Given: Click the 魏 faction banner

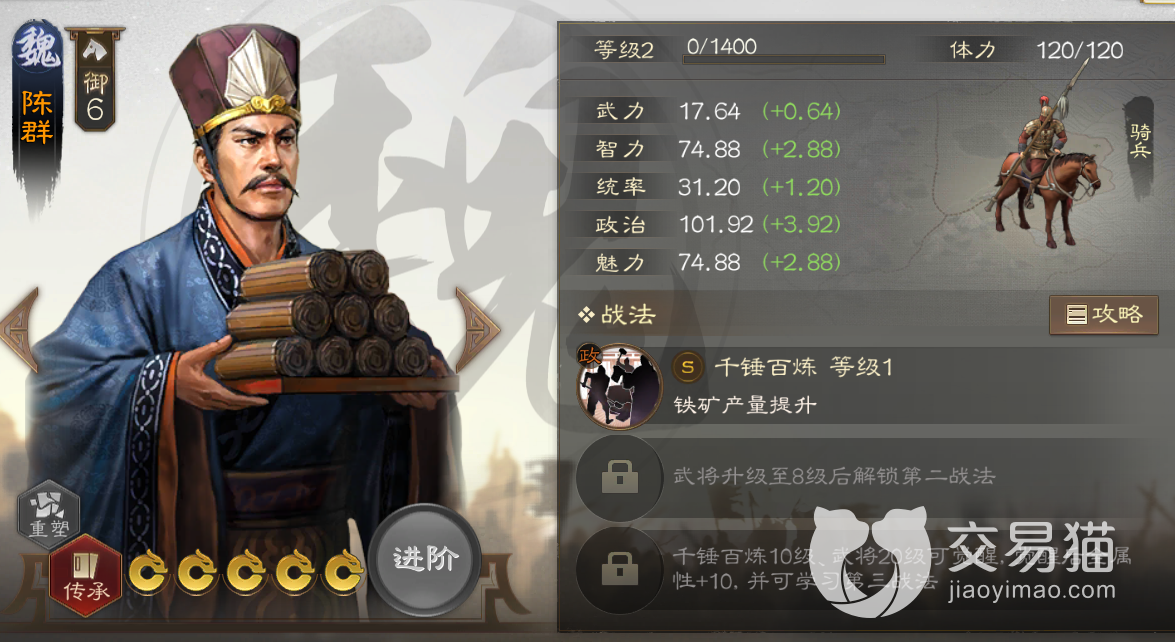Looking at the screenshot, I should (x=37, y=112).
